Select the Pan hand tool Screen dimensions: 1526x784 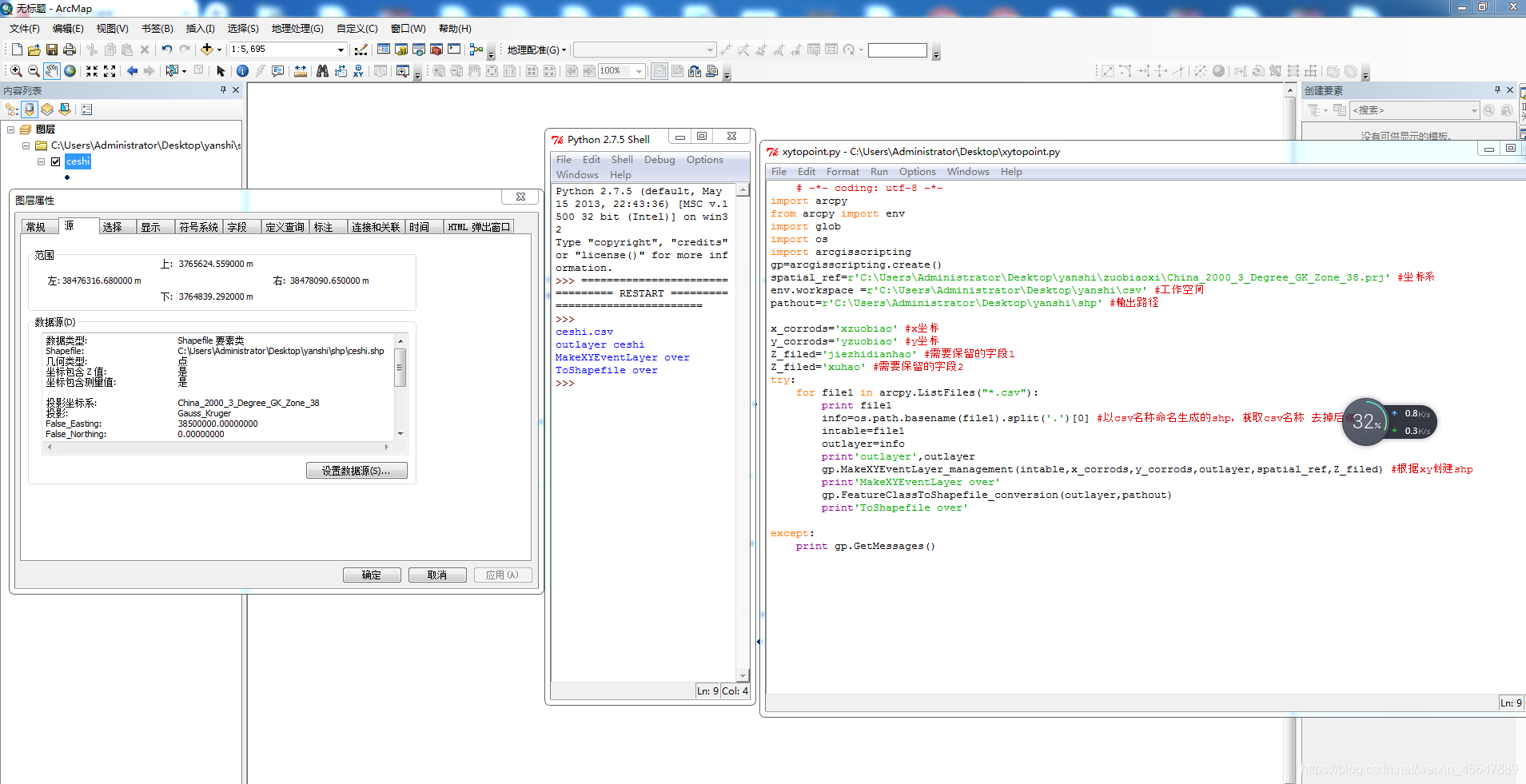(52, 71)
